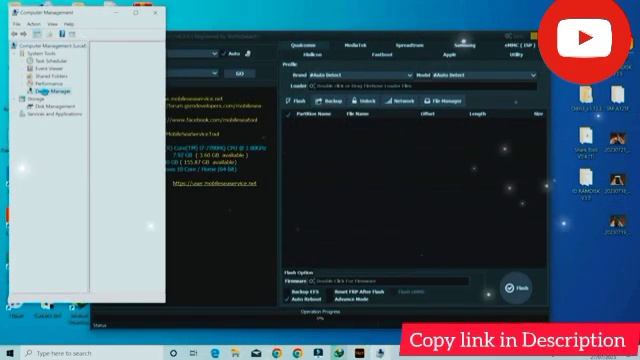Open Mail app from taskbar

click(x=256, y=353)
